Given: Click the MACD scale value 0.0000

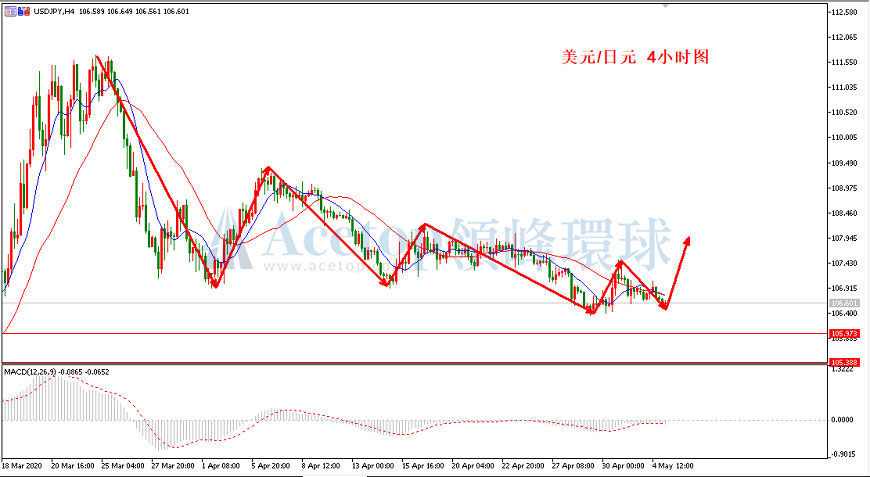Looking at the screenshot, I should pos(844,420).
